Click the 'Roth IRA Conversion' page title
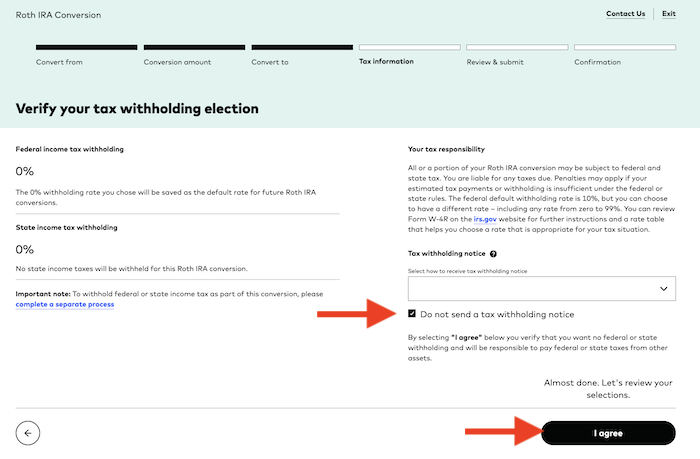700x459 pixels. [x=58, y=15]
